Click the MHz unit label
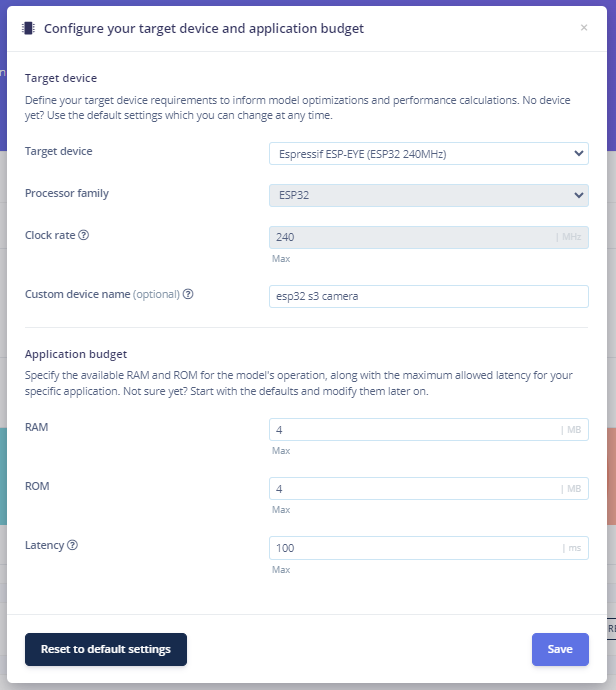Image resolution: width=616 pixels, height=690 pixels. point(571,237)
